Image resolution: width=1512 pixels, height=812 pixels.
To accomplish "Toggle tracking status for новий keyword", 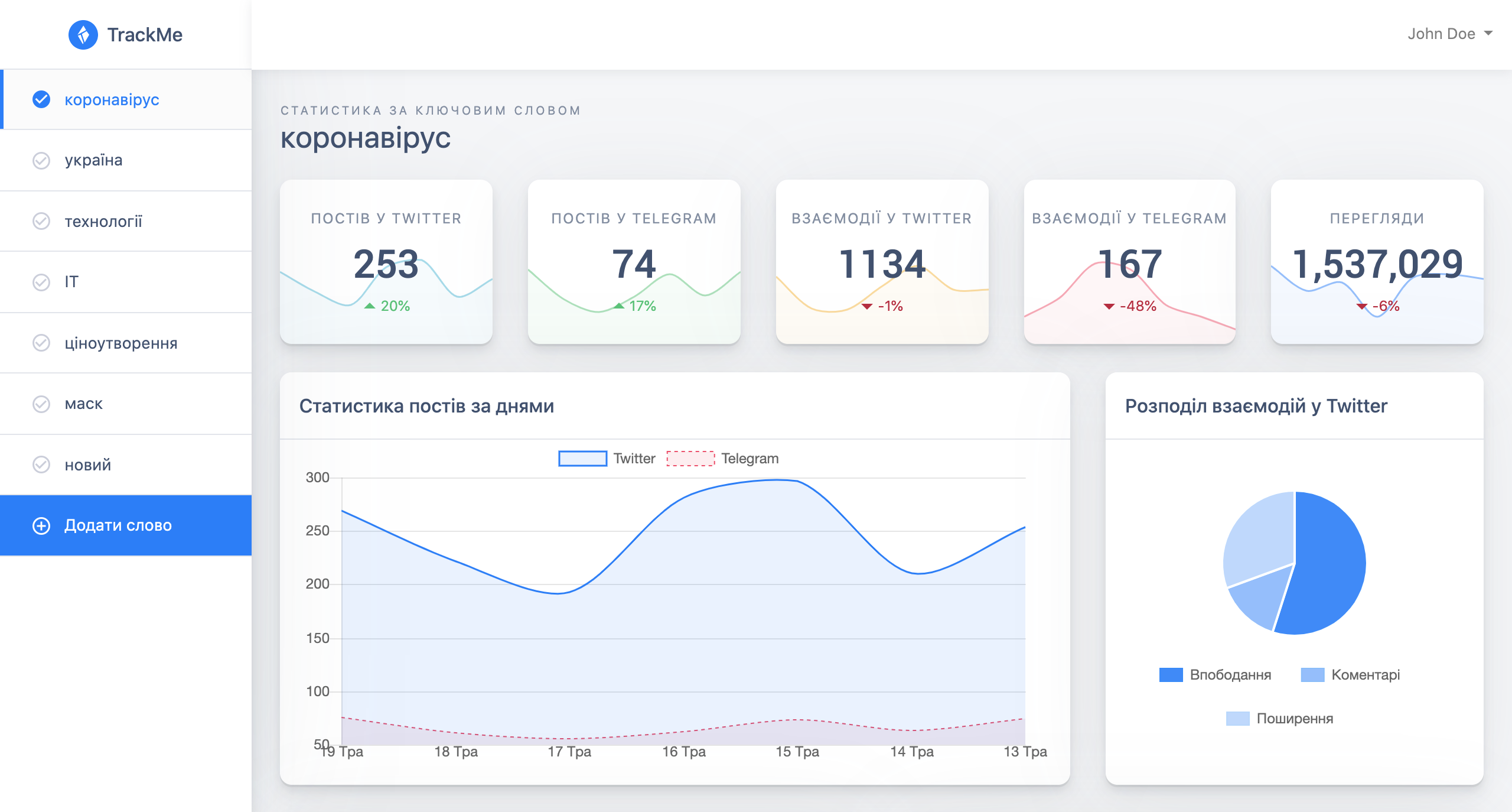I will point(41,465).
